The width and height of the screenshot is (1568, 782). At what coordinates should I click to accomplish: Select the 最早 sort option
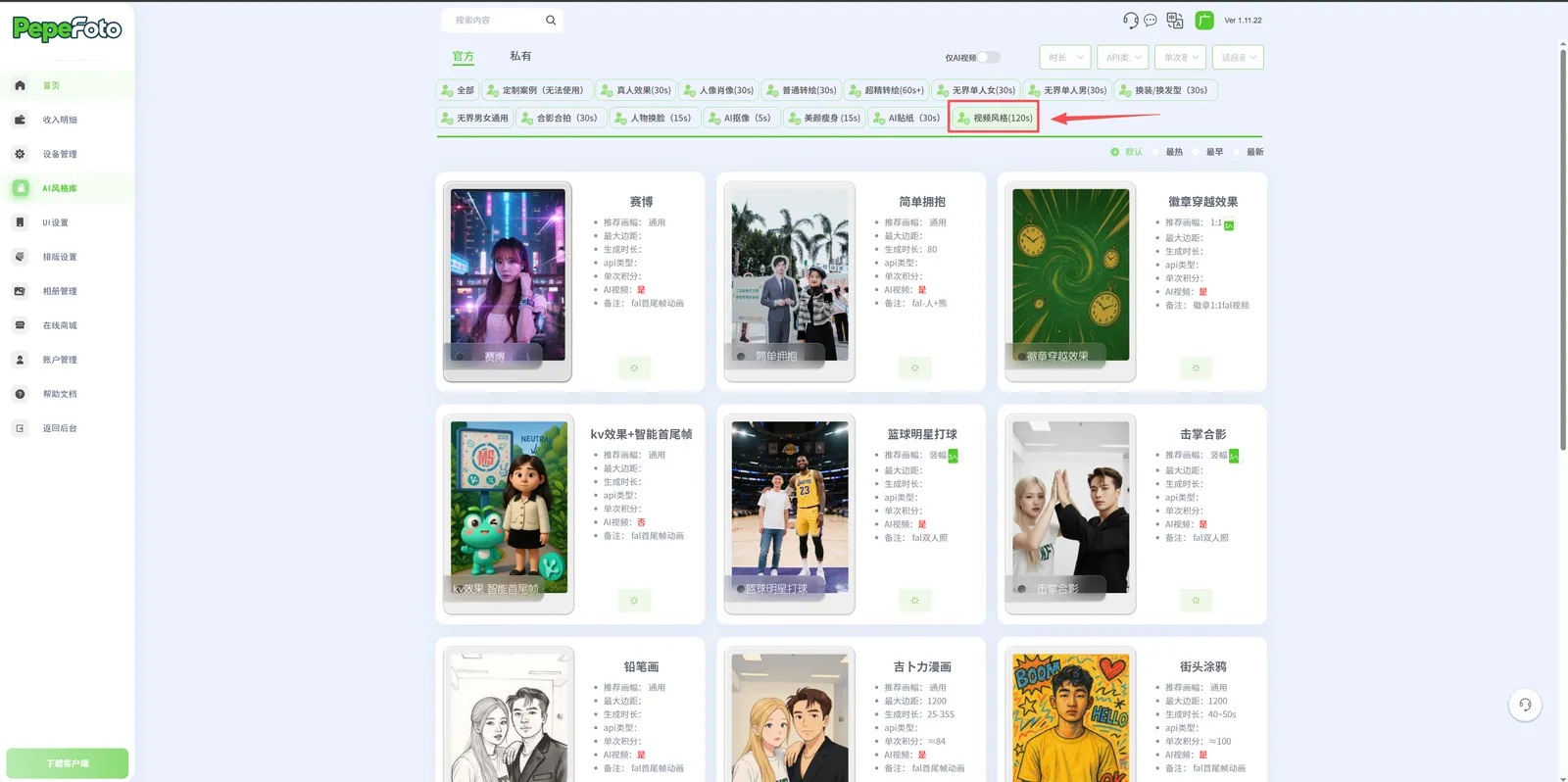[1208, 152]
